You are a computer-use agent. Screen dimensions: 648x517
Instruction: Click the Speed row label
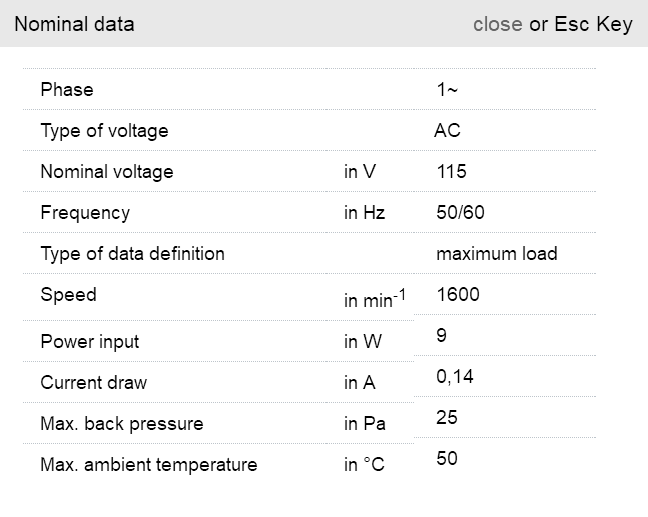coord(68,295)
